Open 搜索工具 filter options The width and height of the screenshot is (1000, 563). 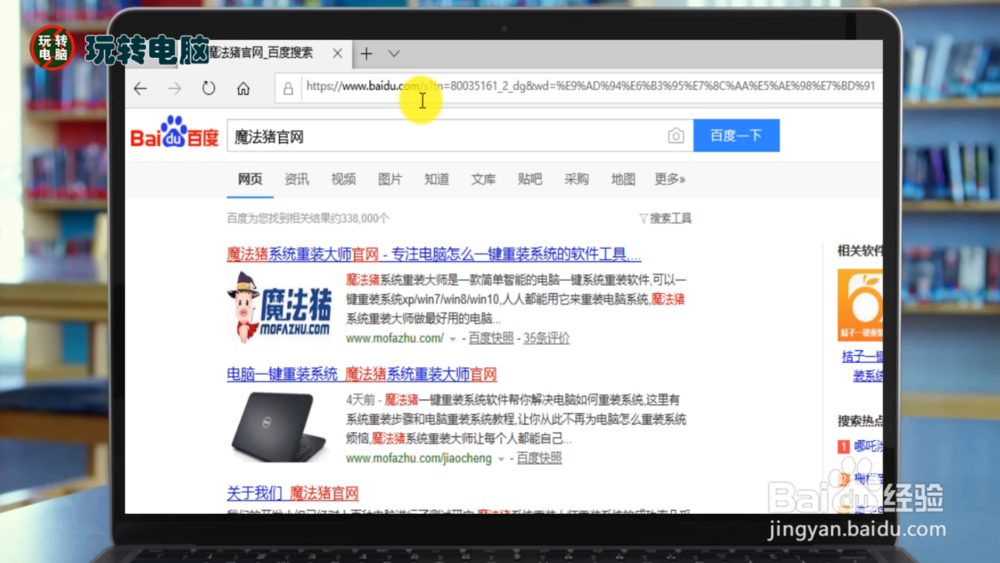pos(665,219)
